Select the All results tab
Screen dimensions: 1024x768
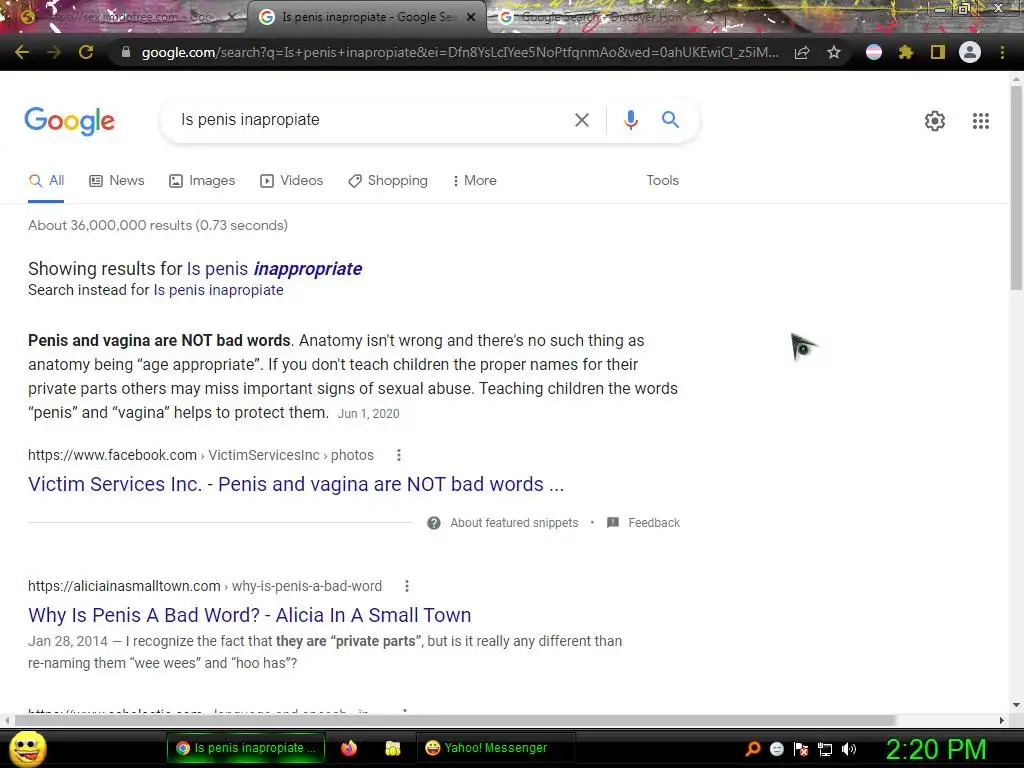click(46, 181)
